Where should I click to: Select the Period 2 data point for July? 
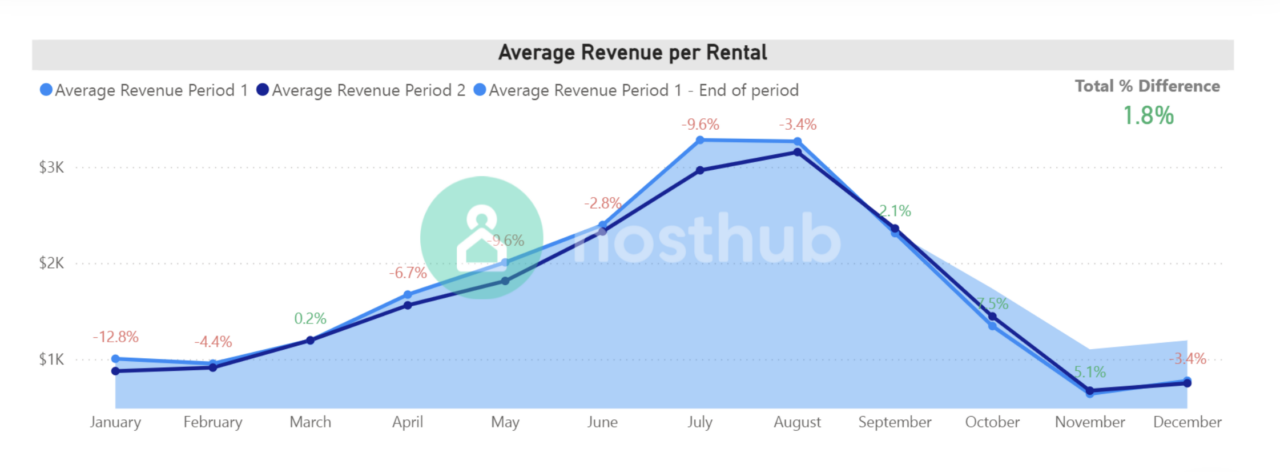[x=700, y=170]
